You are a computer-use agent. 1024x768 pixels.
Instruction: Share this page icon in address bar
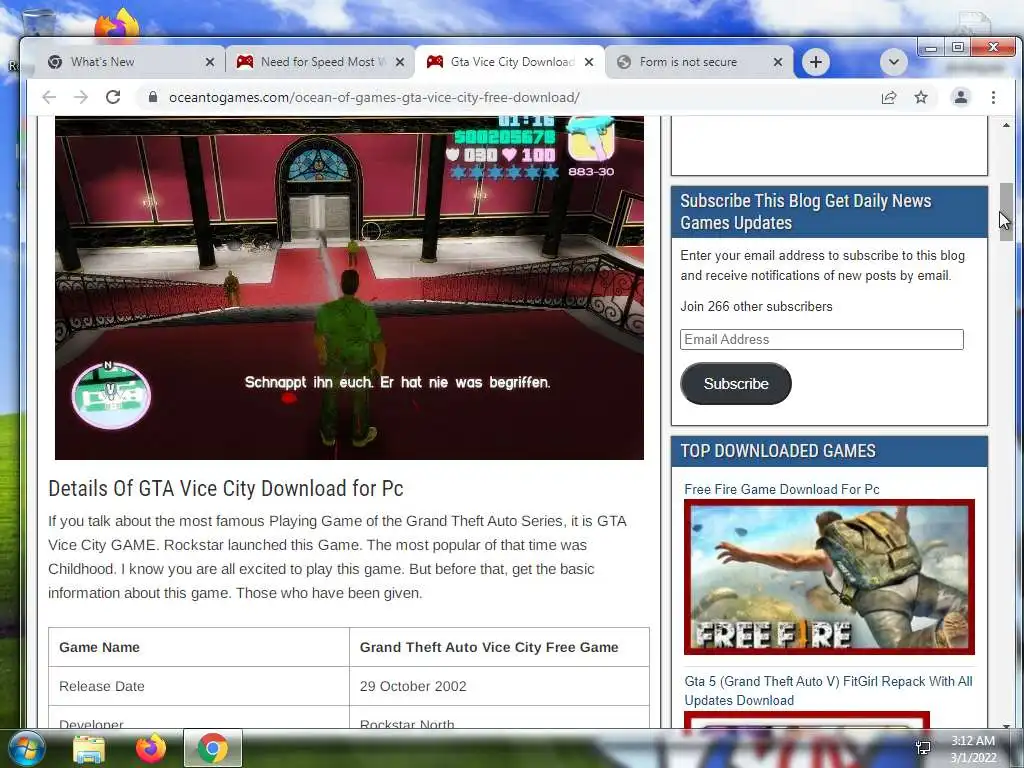(x=888, y=97)
